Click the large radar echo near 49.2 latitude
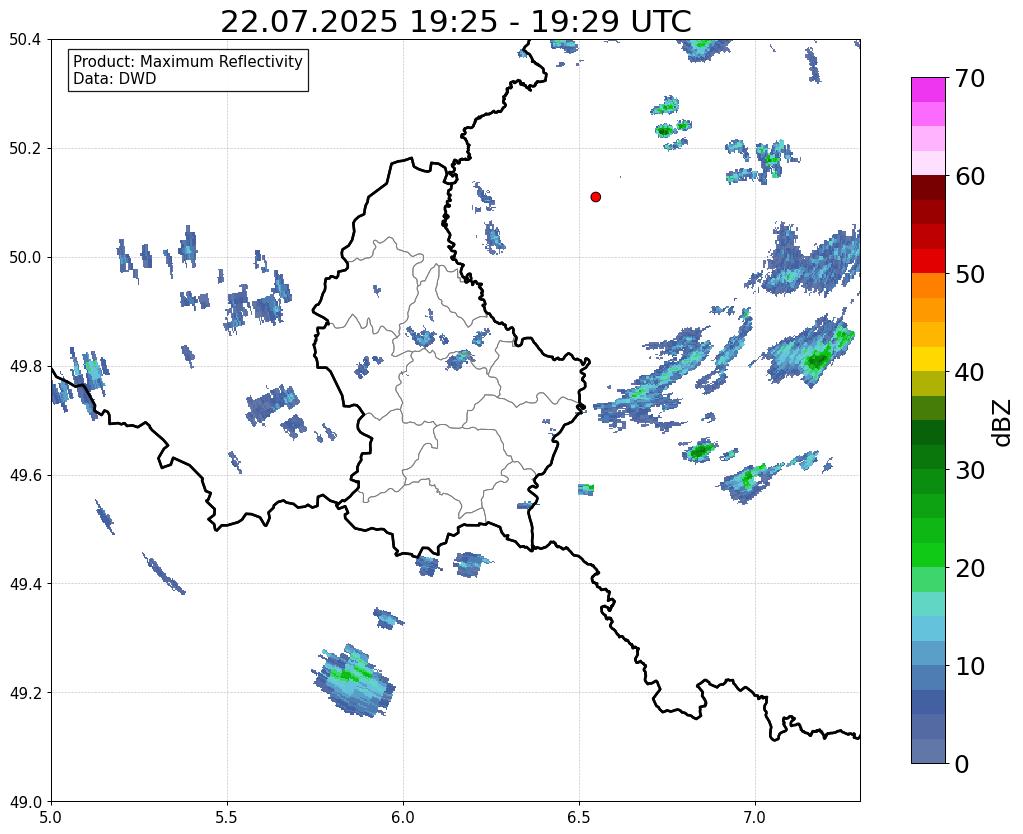 (354, 681)
